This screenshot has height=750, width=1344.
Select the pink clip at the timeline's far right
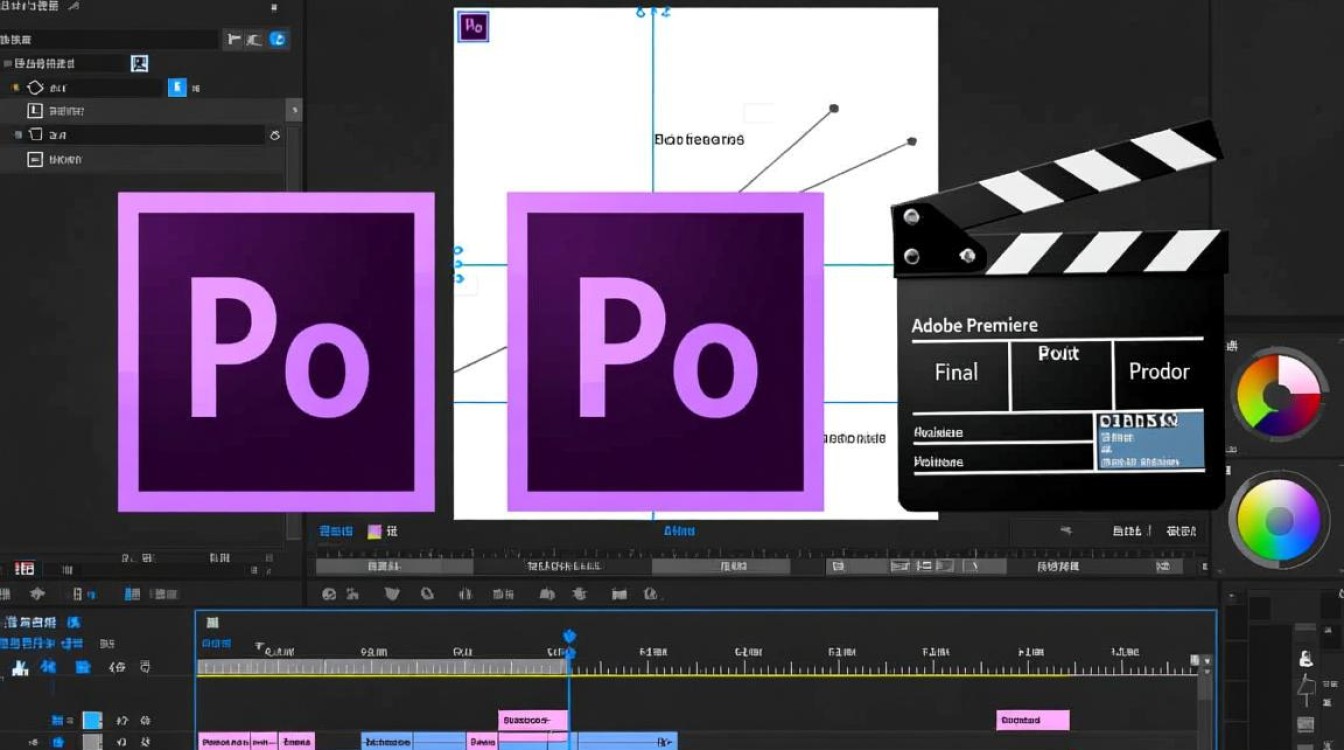(1033, 720)
